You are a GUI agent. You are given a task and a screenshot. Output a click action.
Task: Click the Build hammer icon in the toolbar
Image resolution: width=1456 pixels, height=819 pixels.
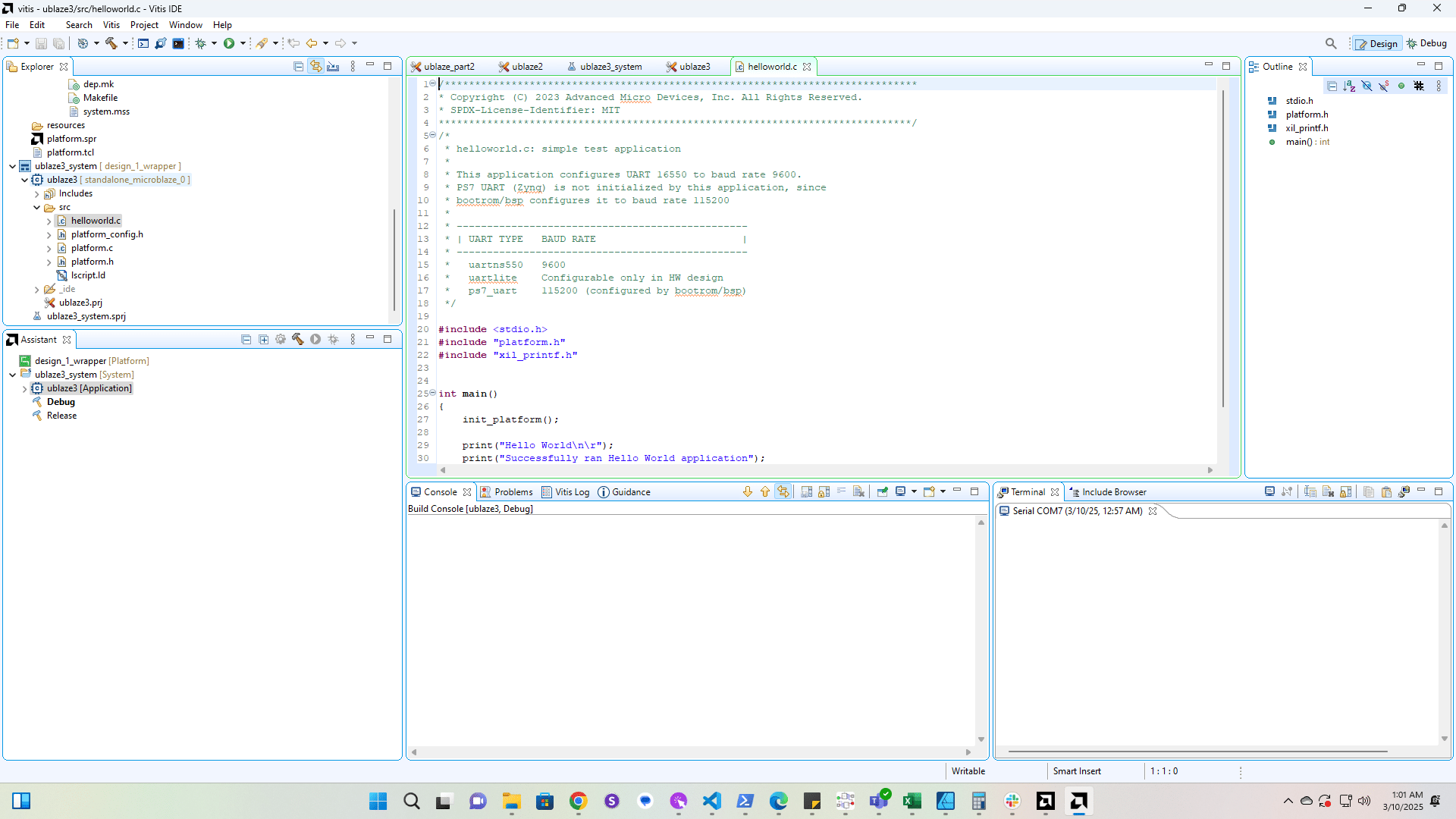(x=111, y=43)
